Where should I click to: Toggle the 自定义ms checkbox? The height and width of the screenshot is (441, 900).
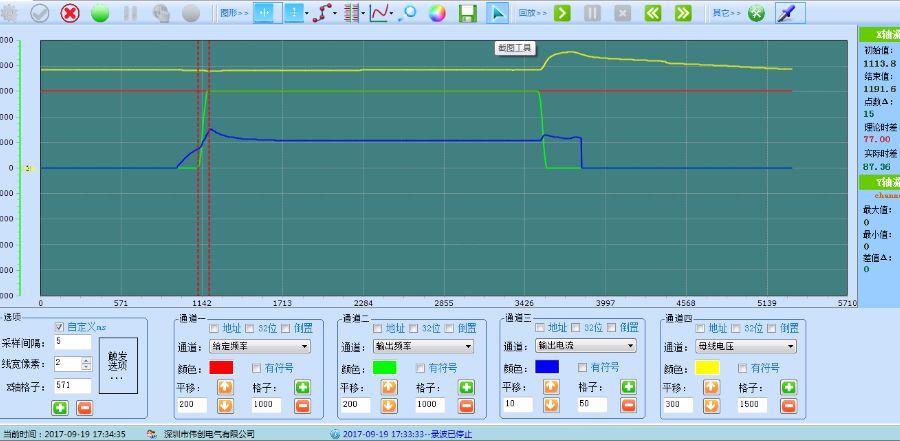click(x=59, y=327)
